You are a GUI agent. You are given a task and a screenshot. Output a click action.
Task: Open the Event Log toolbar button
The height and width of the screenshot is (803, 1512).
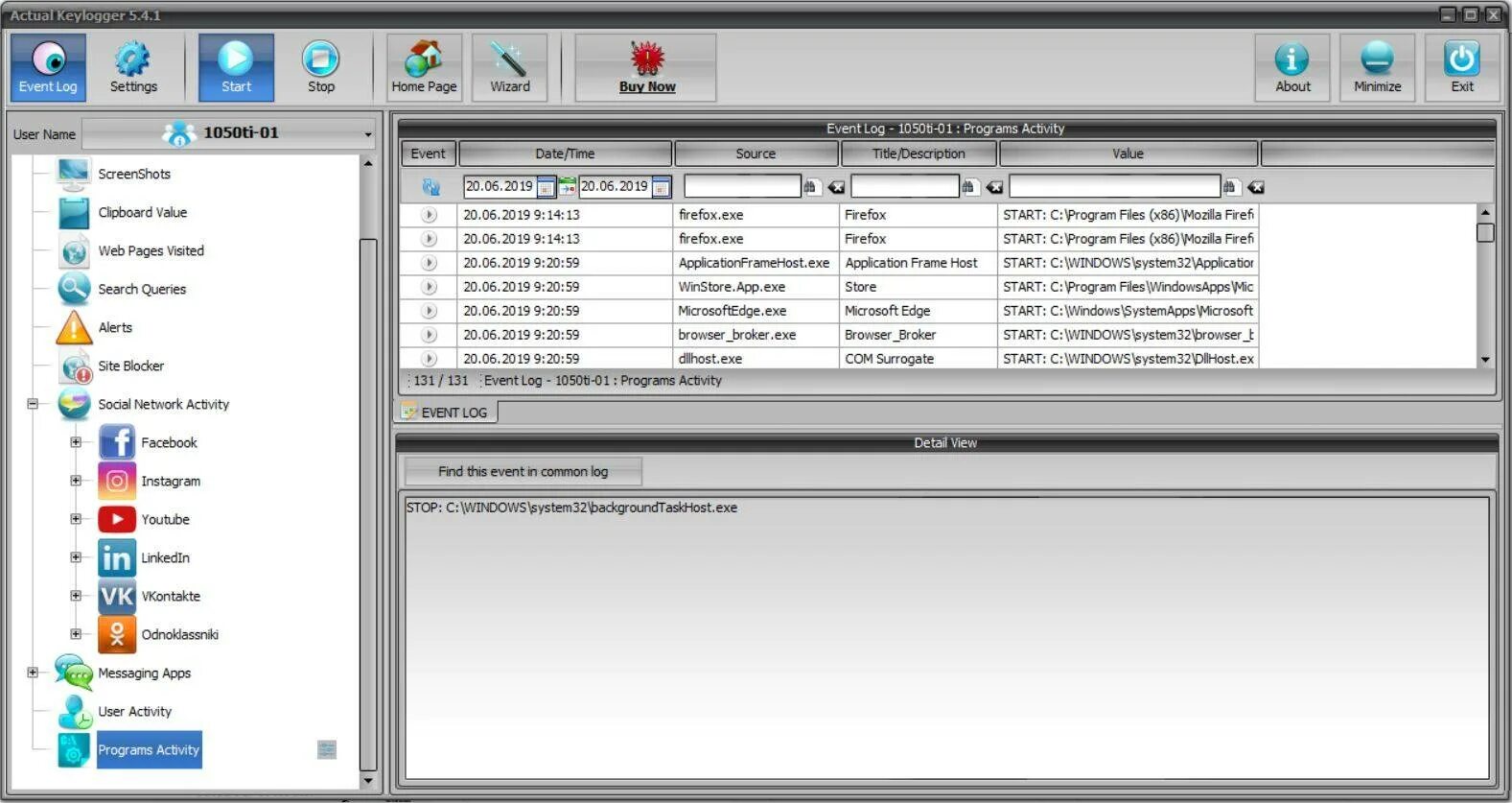point(48,67)
